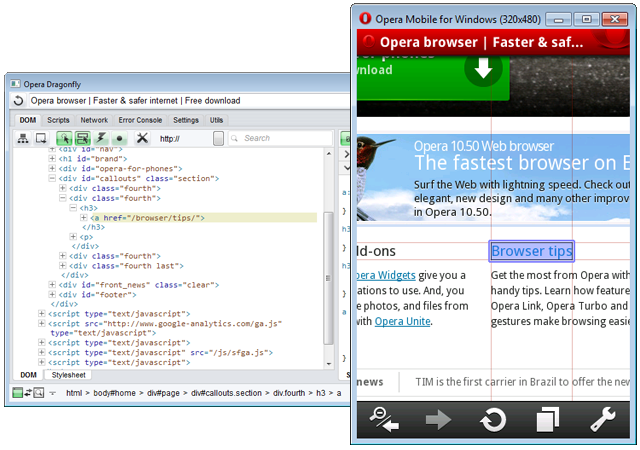Click the magnifier window icon in status bar
Screen dimensions: 640x450
[39, 393]
